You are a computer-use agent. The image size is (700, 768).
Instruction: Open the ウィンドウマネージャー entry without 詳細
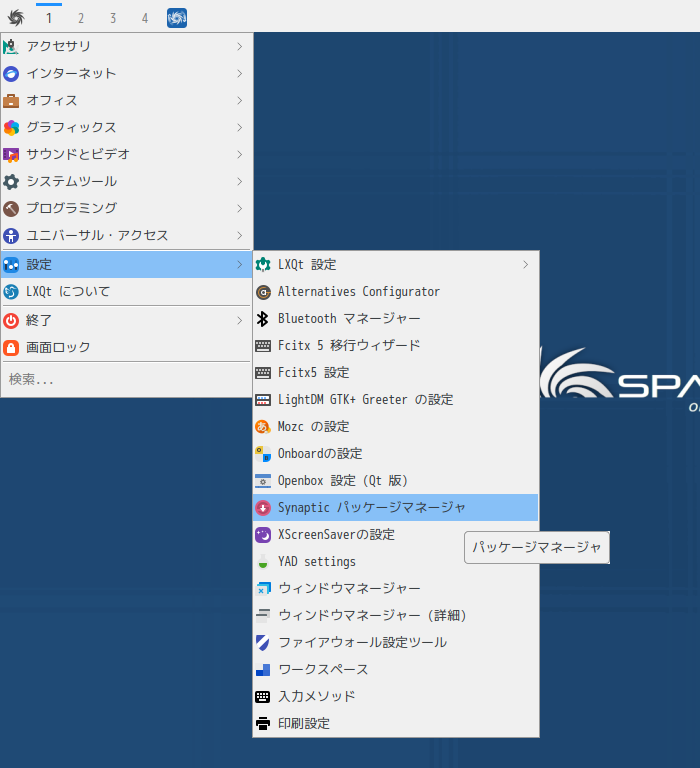[x=396, y=588]
